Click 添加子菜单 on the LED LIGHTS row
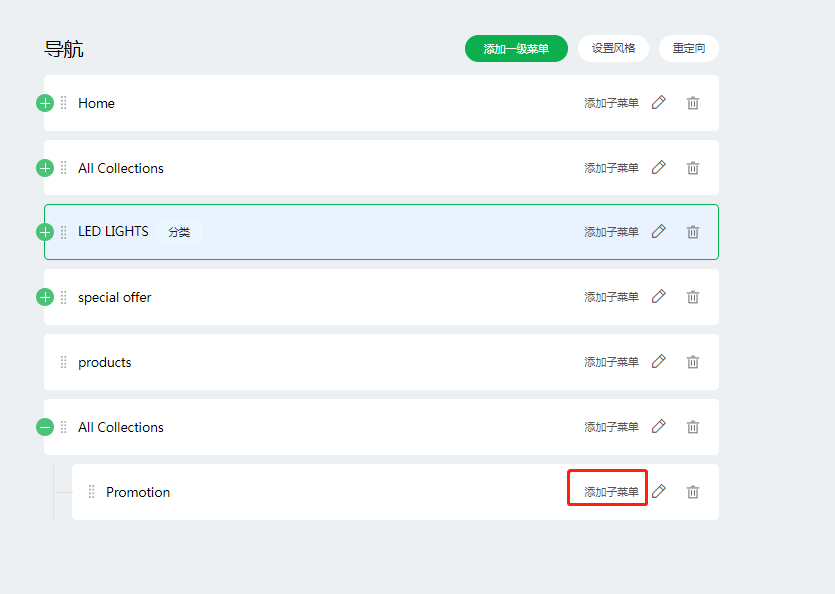The image size is (835, 594). coord(611,232)
